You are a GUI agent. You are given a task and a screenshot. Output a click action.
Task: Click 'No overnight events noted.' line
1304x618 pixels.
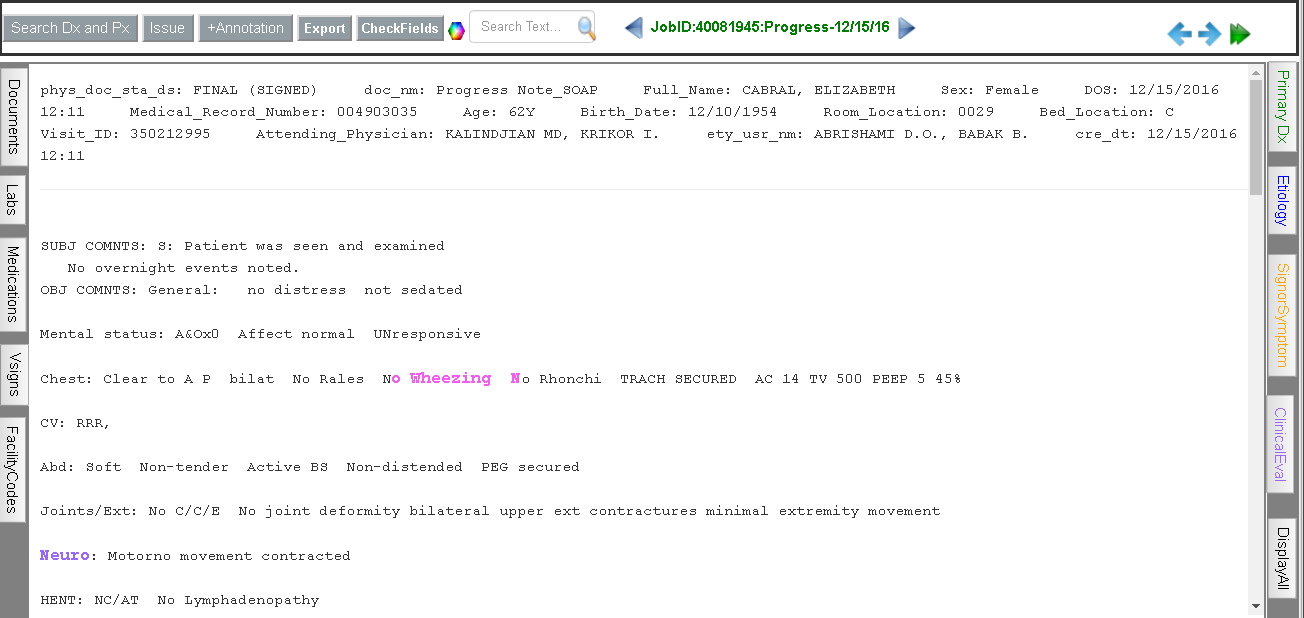(183, 268)
